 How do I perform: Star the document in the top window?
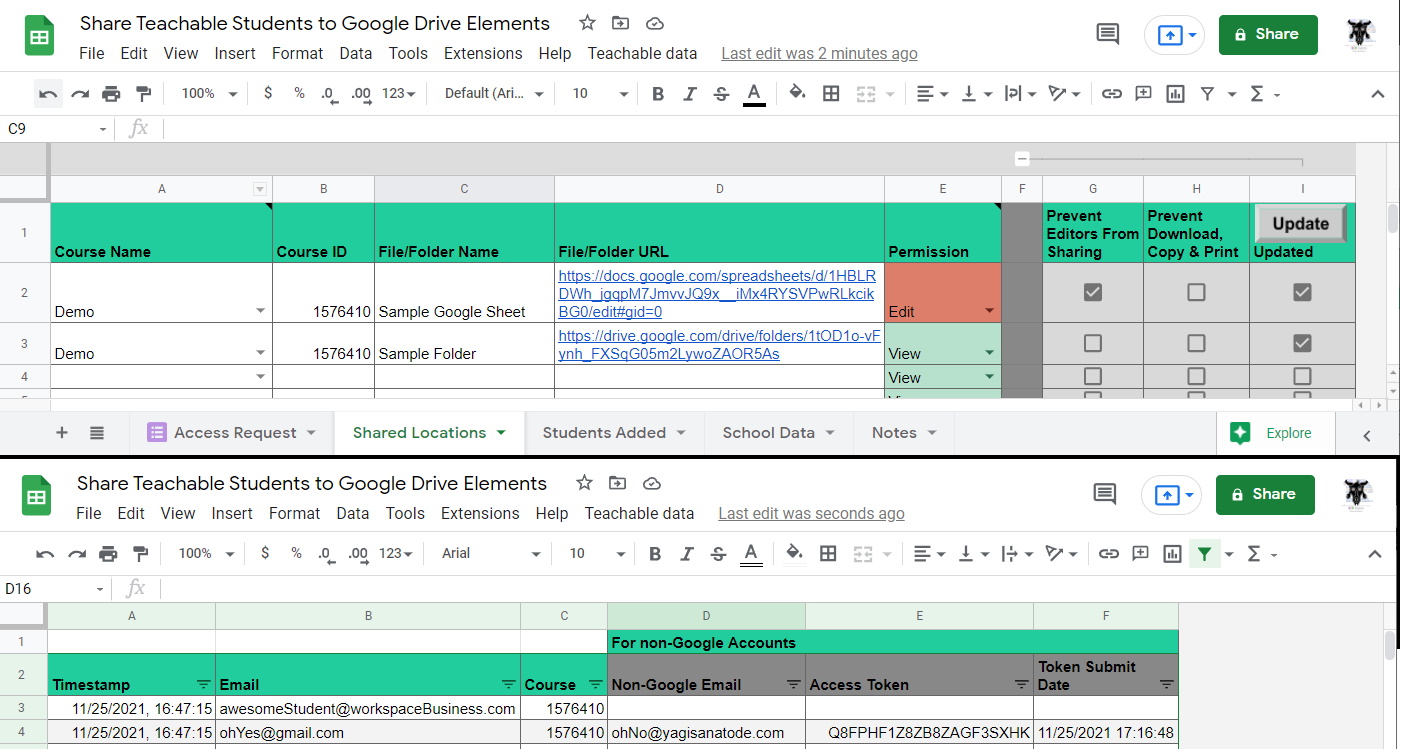coord(588,23)
